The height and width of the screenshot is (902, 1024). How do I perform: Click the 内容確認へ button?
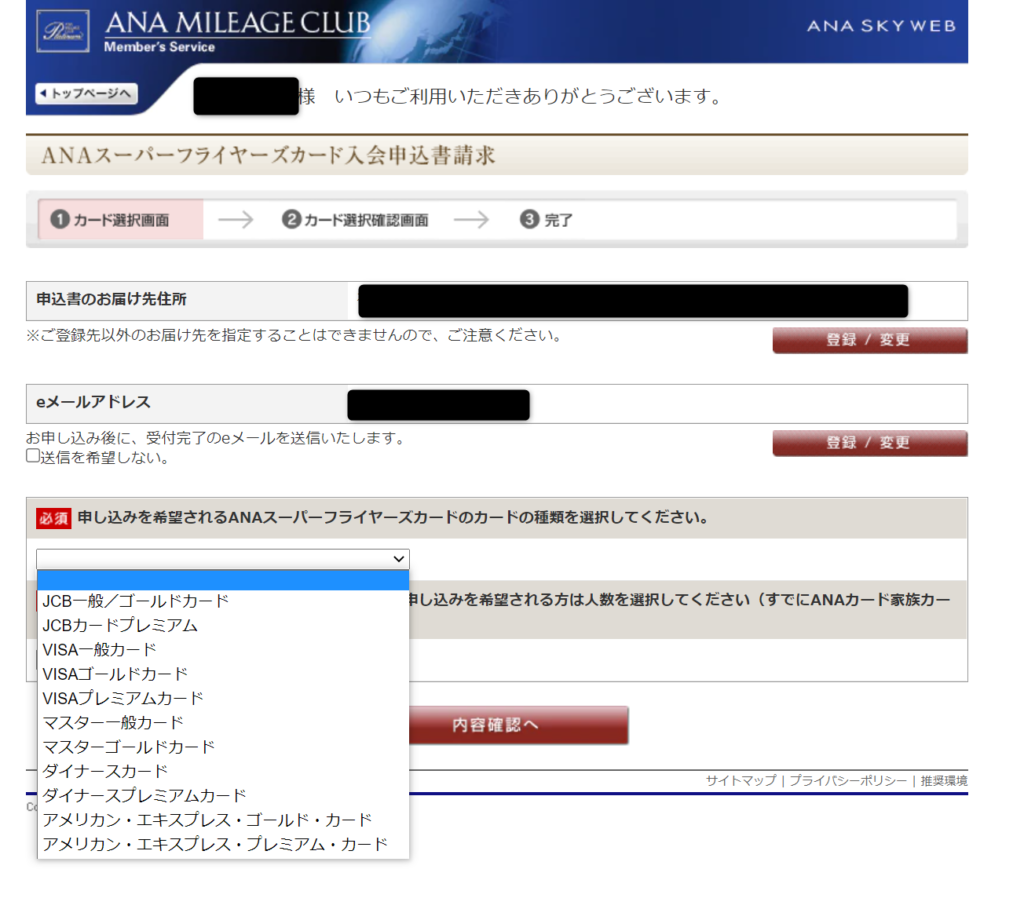pyautogui.click(x=518, y=725)
